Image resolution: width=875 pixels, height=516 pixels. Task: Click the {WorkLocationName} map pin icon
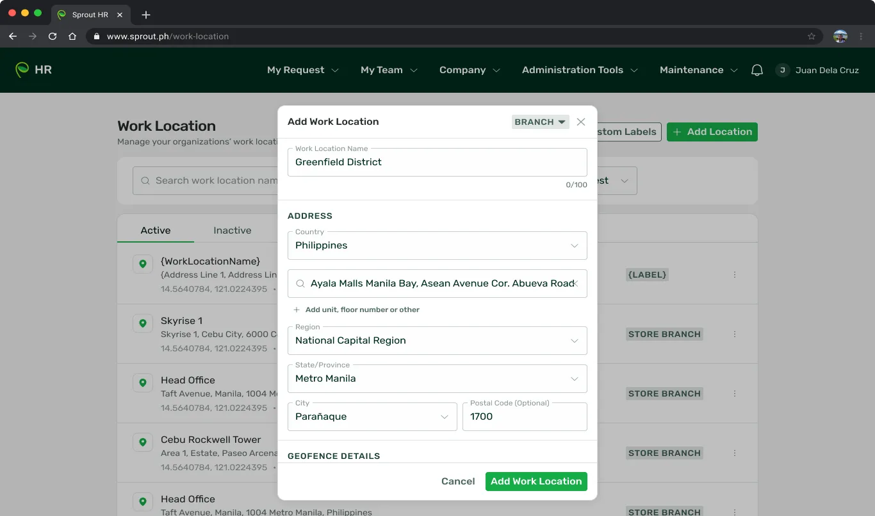[x=143, y=264]
